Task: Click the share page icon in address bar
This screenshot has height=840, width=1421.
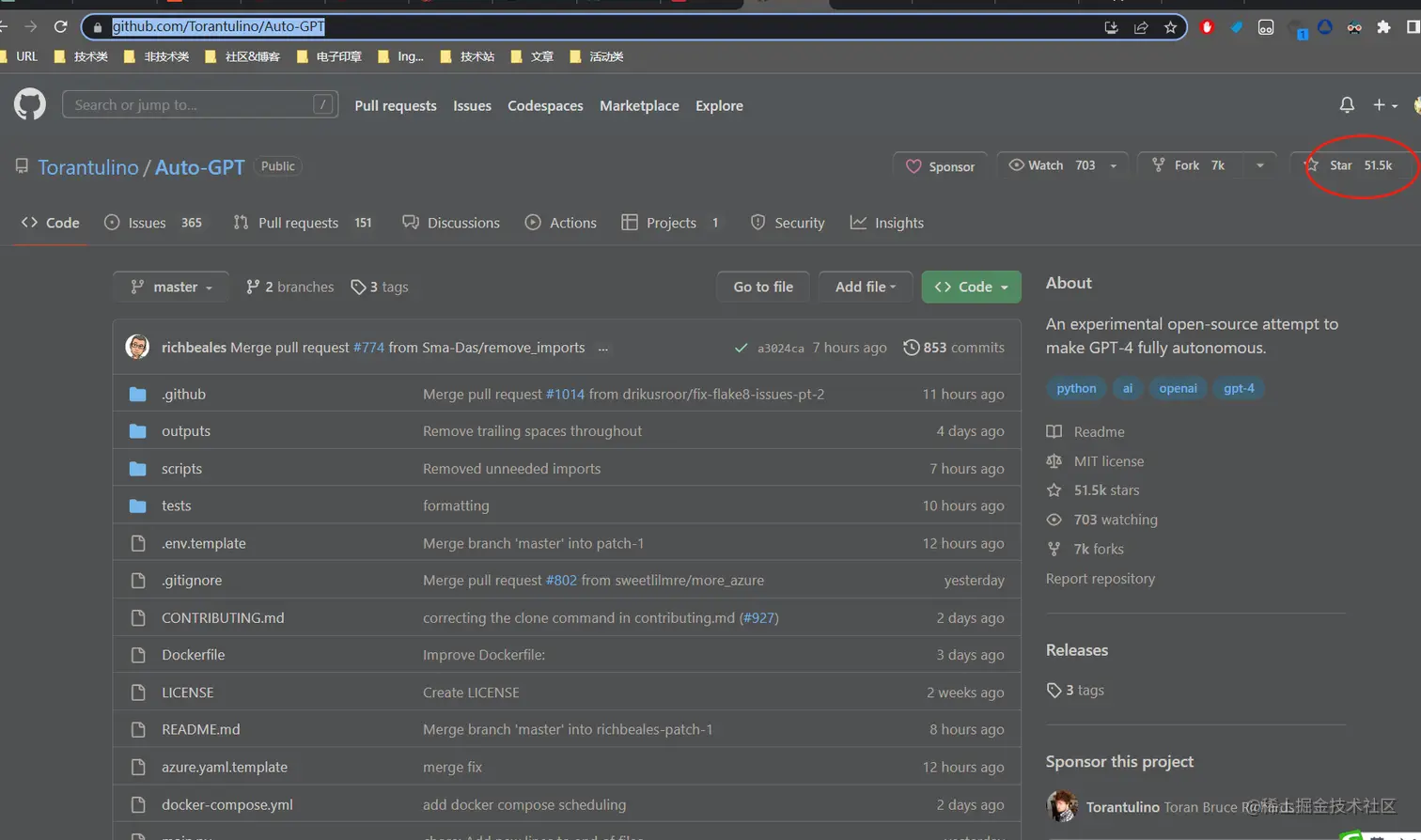Action: (x=1141, y=27)
